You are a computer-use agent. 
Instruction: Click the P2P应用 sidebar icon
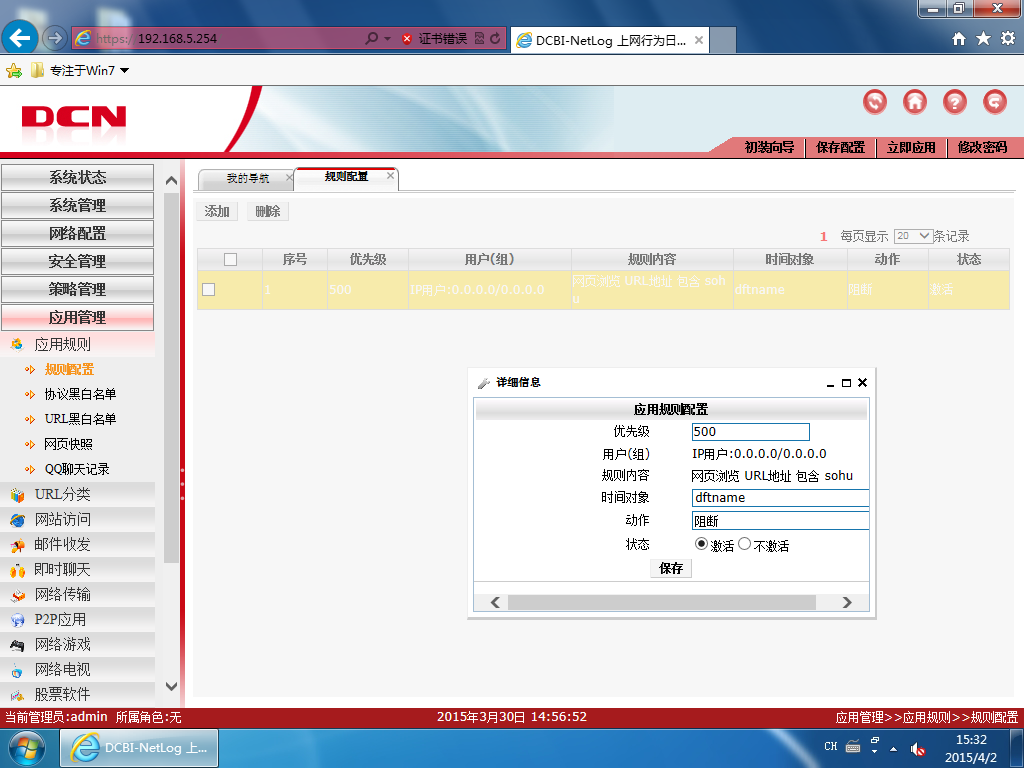(x=17, y=620)
